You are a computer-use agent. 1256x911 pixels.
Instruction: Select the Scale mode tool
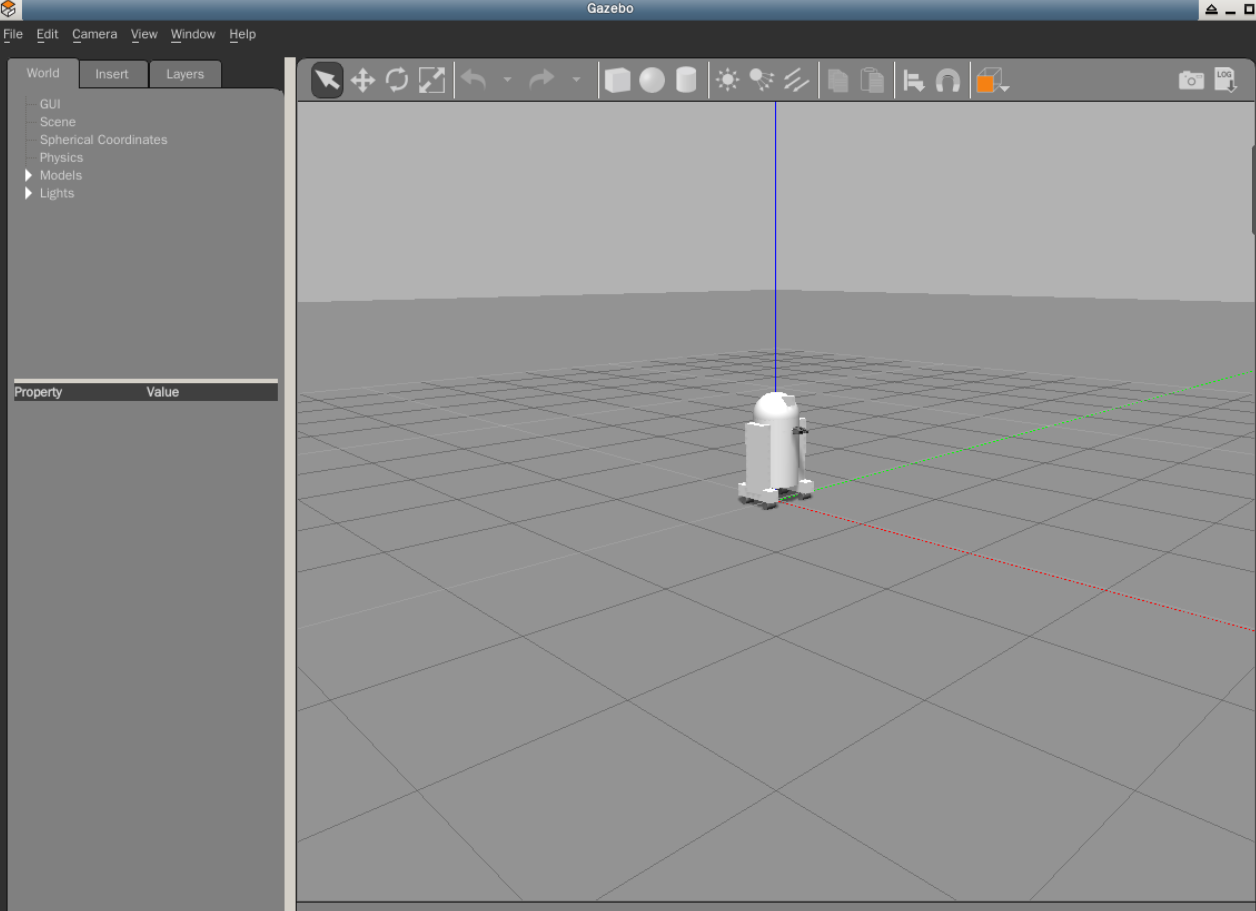pos(431,81)
